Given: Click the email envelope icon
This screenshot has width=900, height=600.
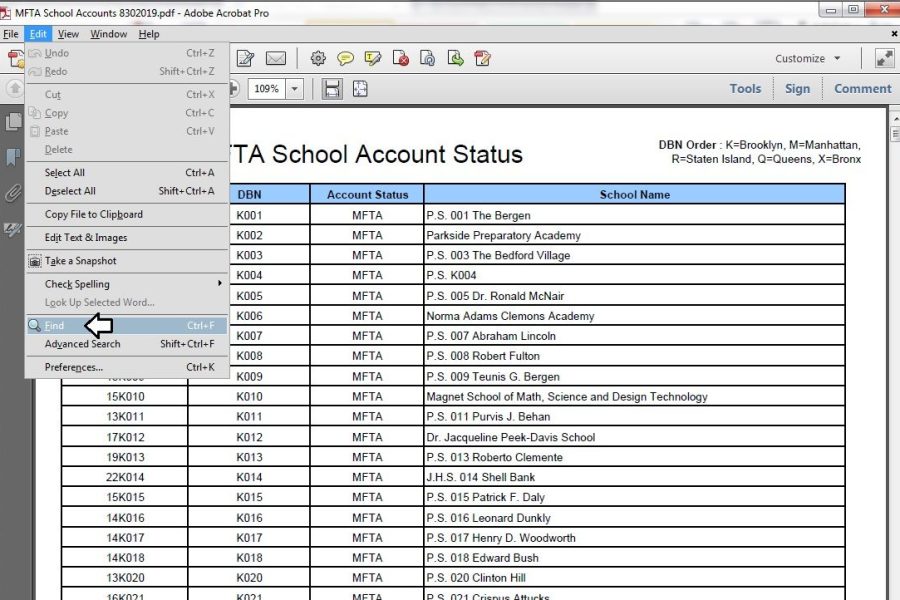Looking at the screenshot, I should [x=276, y=59].
